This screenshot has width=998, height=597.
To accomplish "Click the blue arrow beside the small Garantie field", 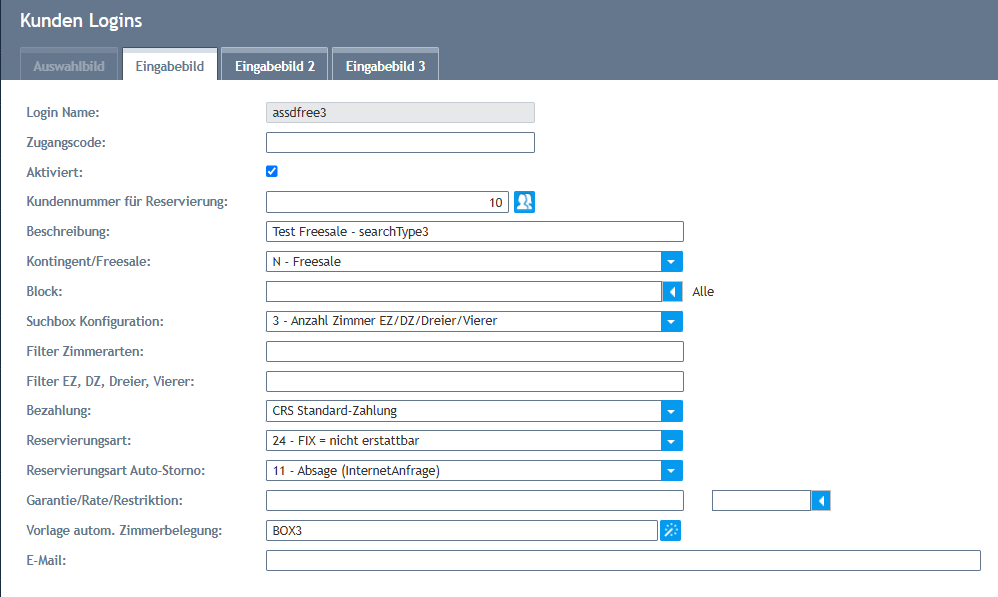I will click(821, 500).
